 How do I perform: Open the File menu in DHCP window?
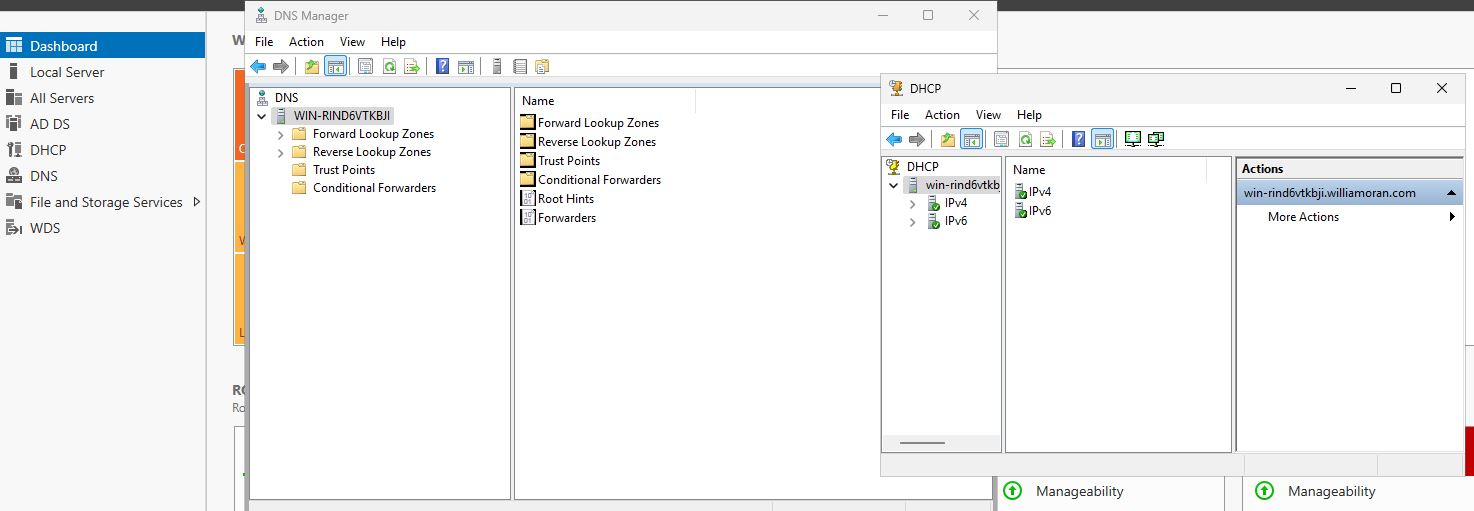pos(900,115)
